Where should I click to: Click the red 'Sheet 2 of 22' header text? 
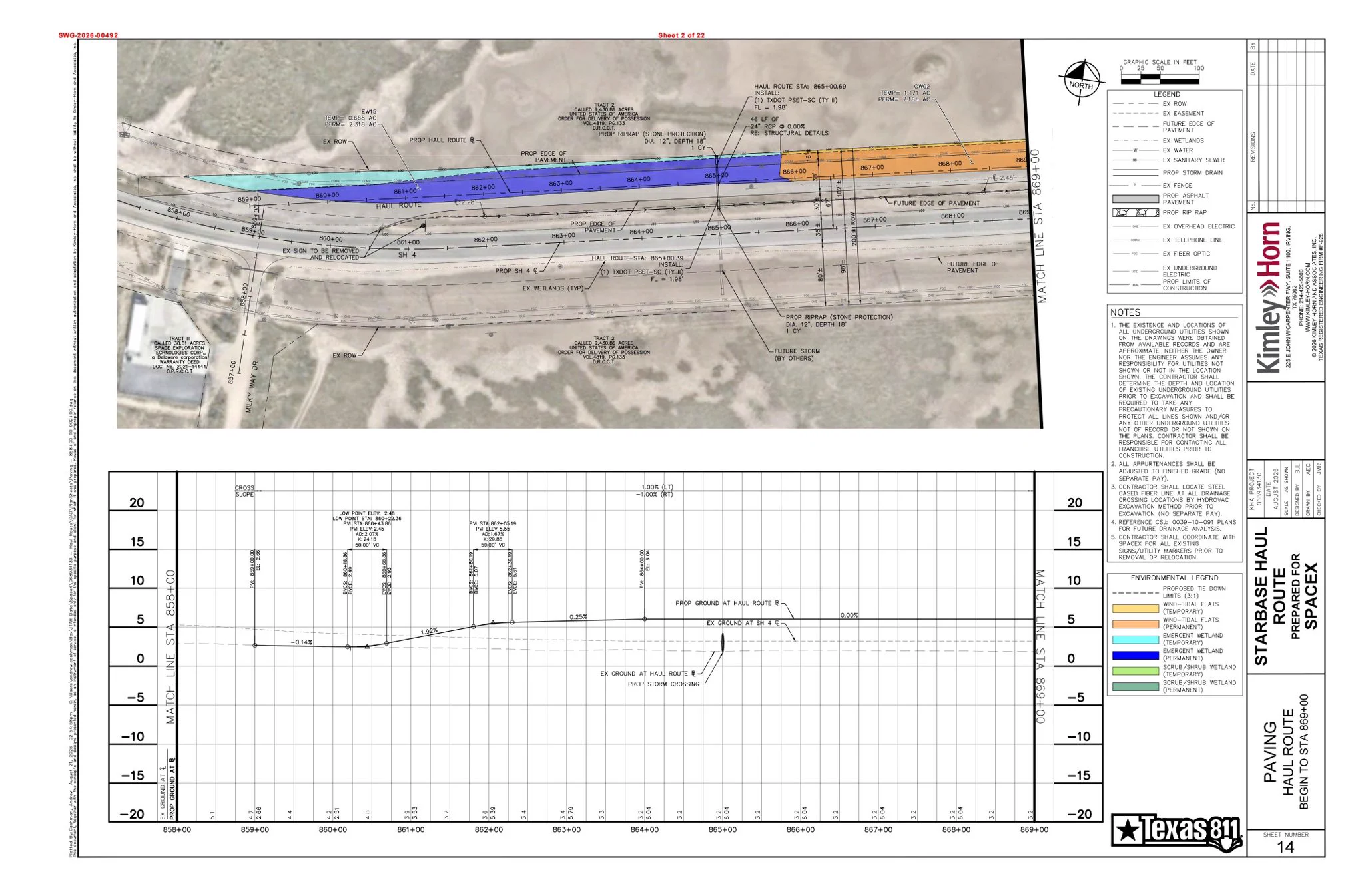(x=681, y=35)
